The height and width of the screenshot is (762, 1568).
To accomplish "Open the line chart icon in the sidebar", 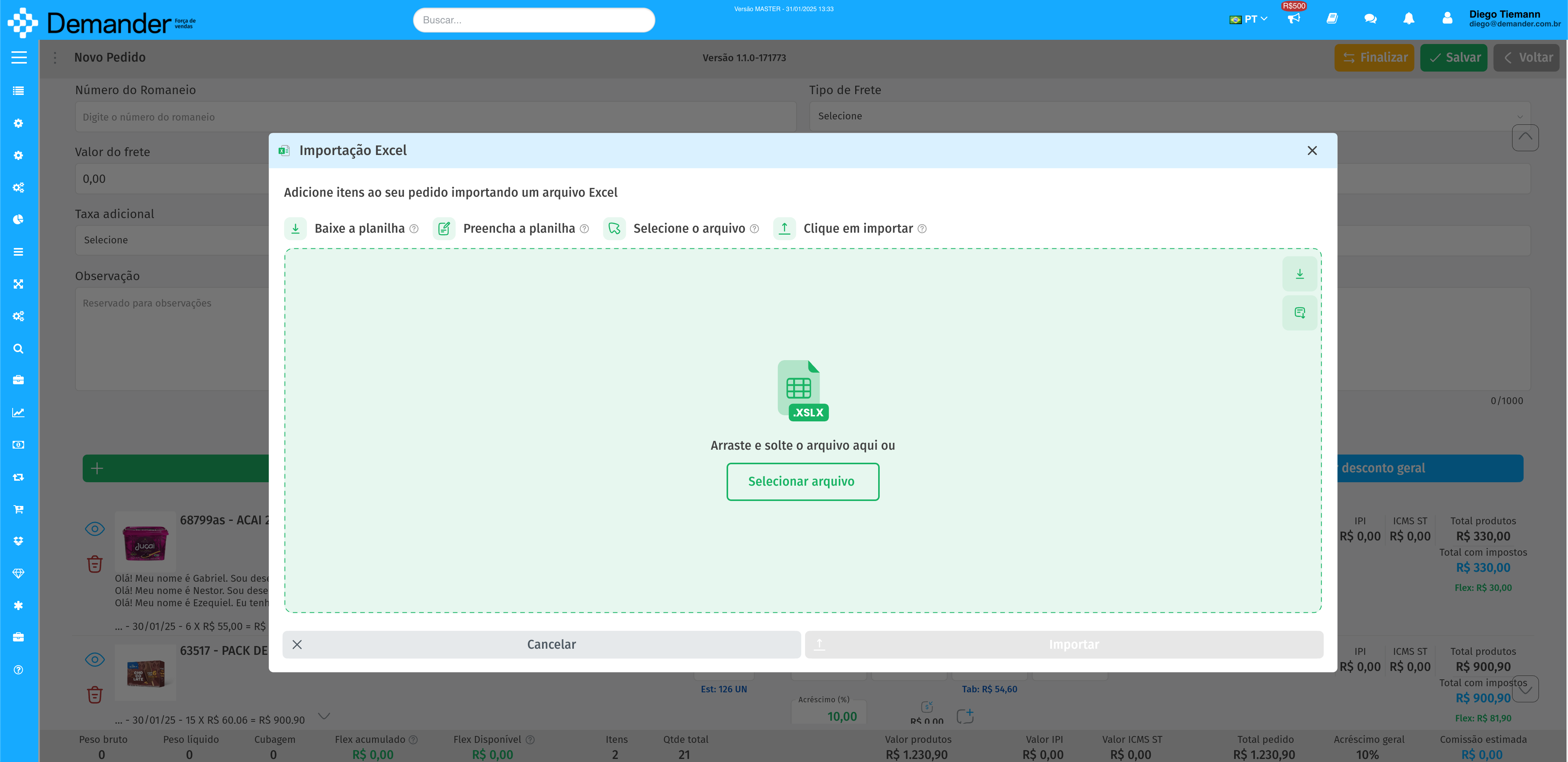I will (18, 413).
